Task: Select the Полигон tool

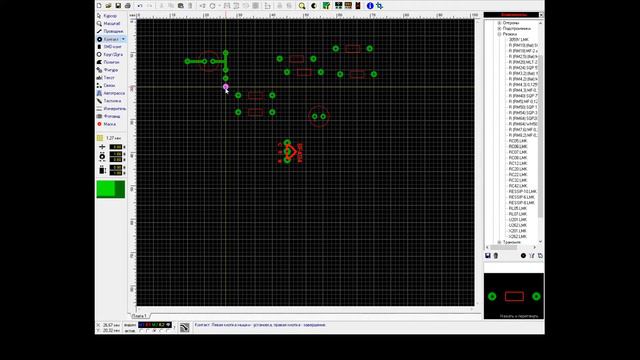Action: point(111,62)
